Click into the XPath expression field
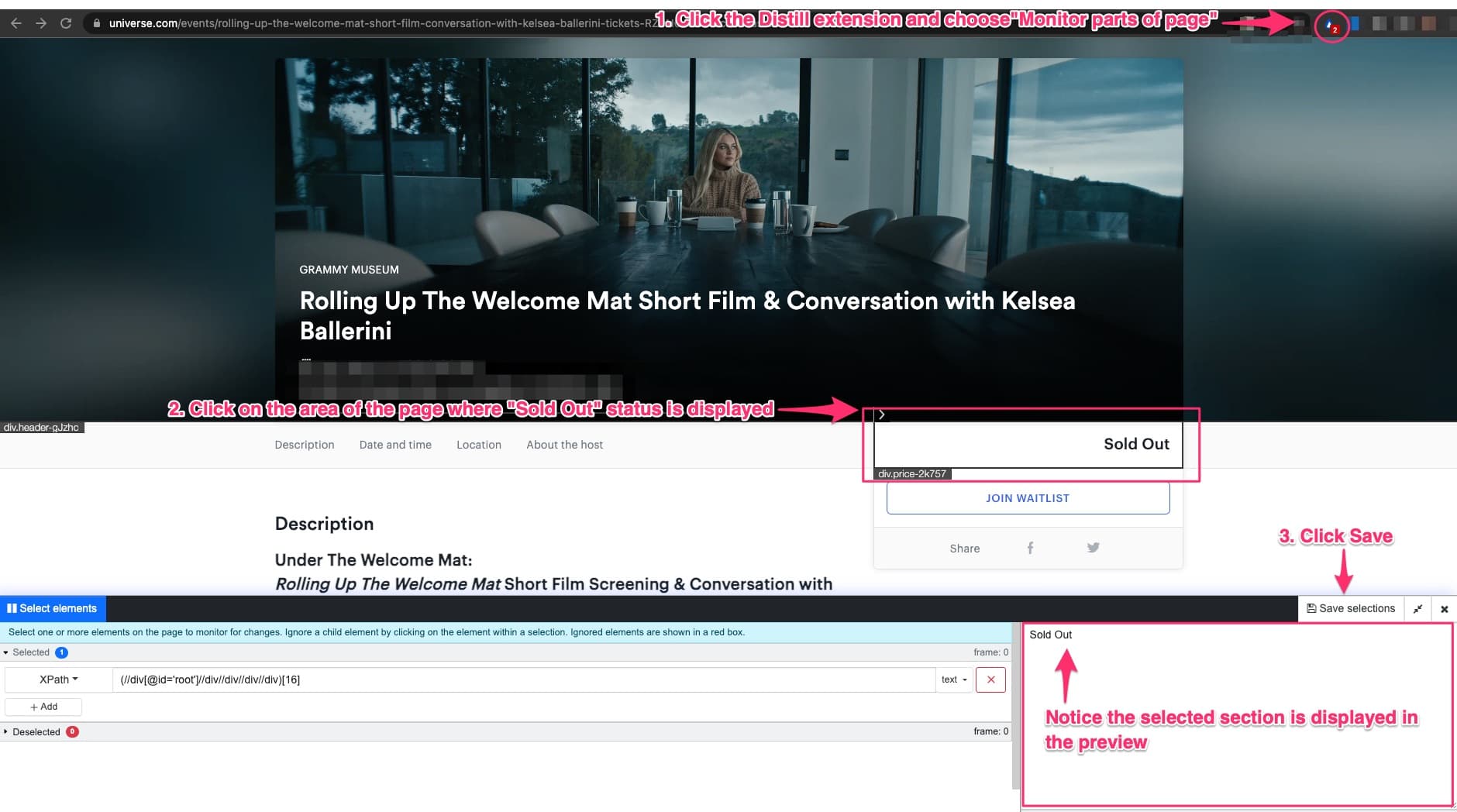1457x812 pixels. click(523, 680)
